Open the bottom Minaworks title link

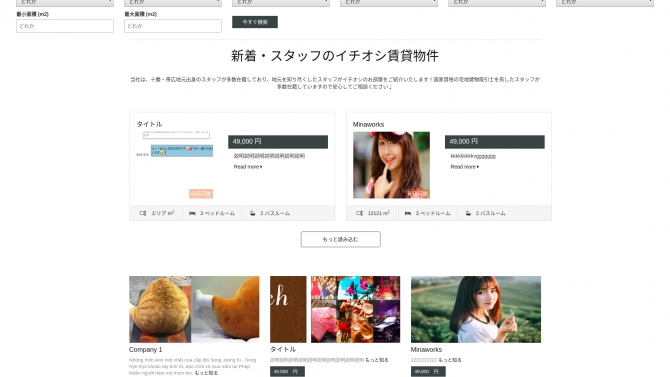tap(426, 350)
